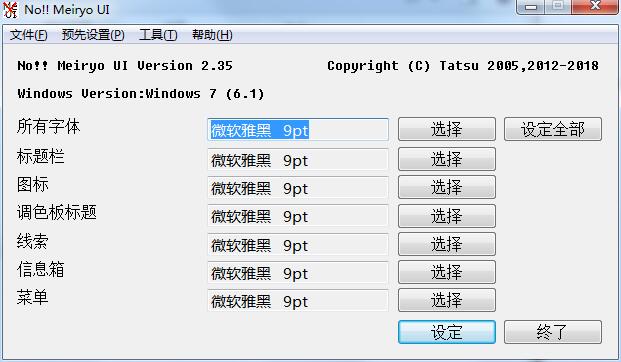Image resolution: width=621 pixels, height=362 pixels.
Task: Choose font for 图标 with 选择
Action: [447, 187]
